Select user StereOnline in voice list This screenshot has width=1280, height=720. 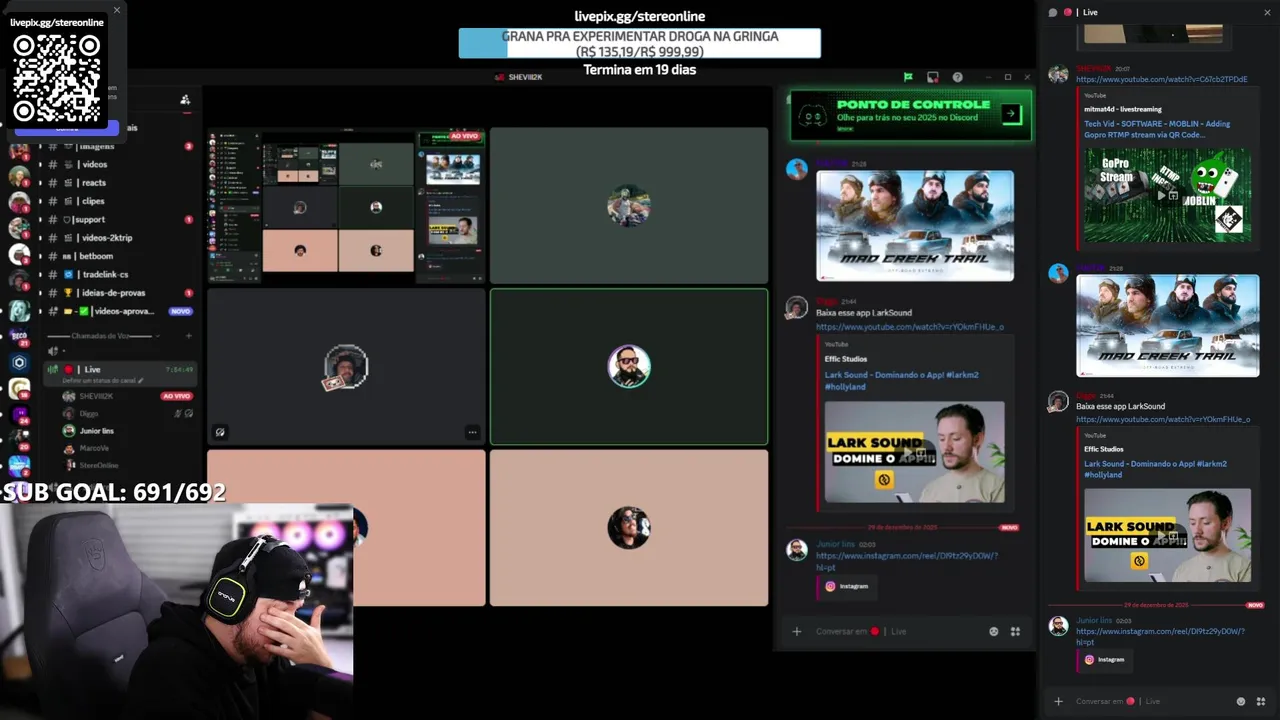(x=98, y=465)
